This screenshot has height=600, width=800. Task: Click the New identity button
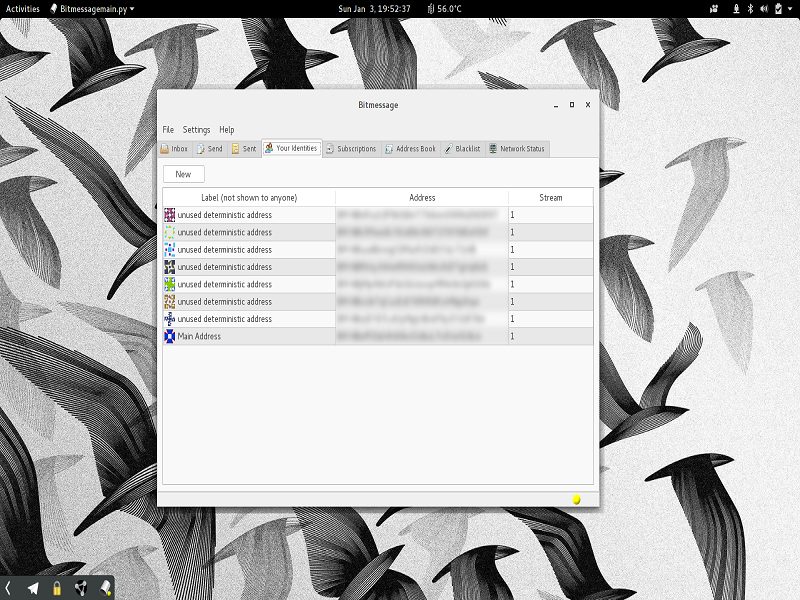click(183, 174)
